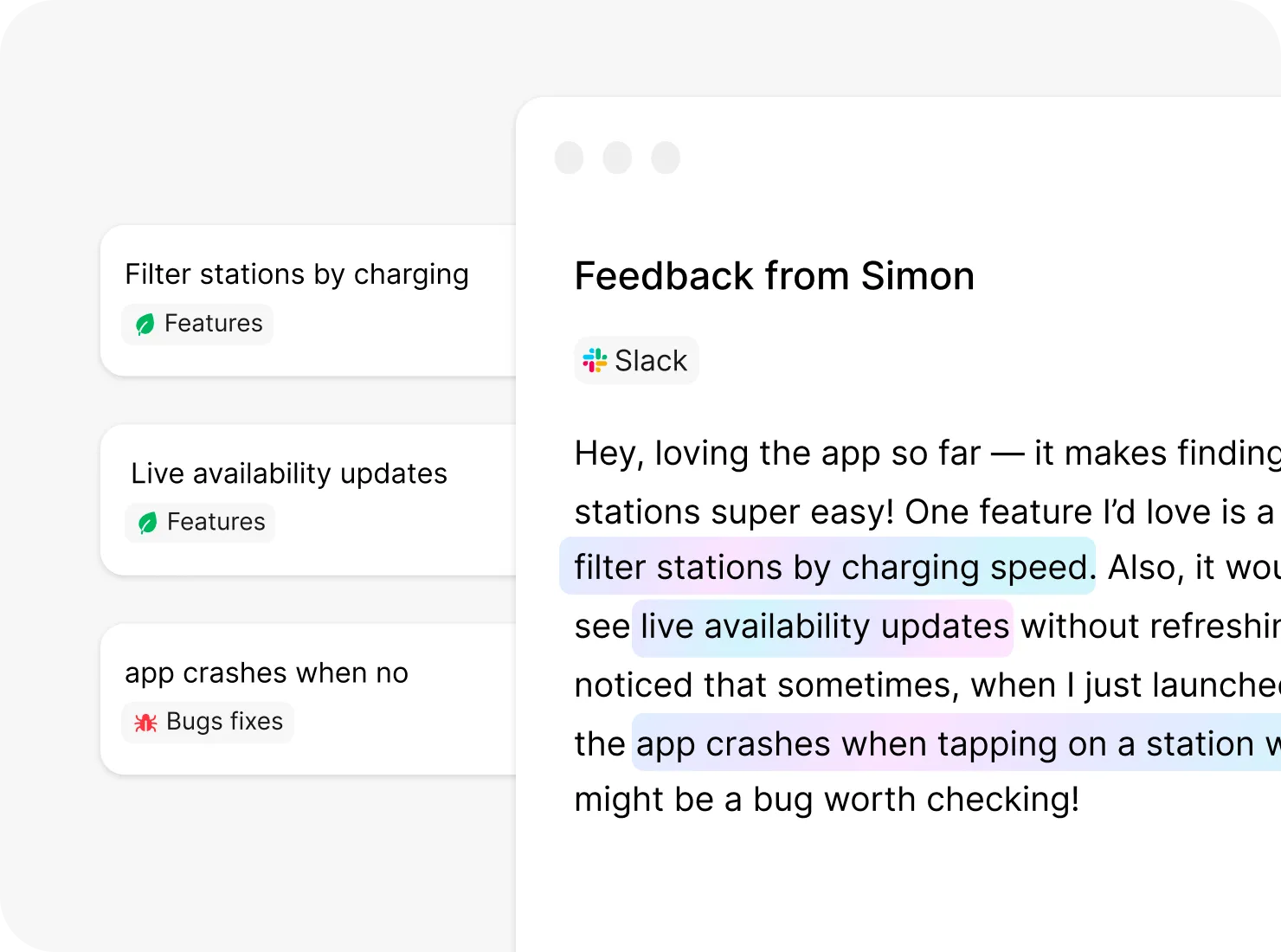Click the line might be a bug worth checking

(827, 800)
